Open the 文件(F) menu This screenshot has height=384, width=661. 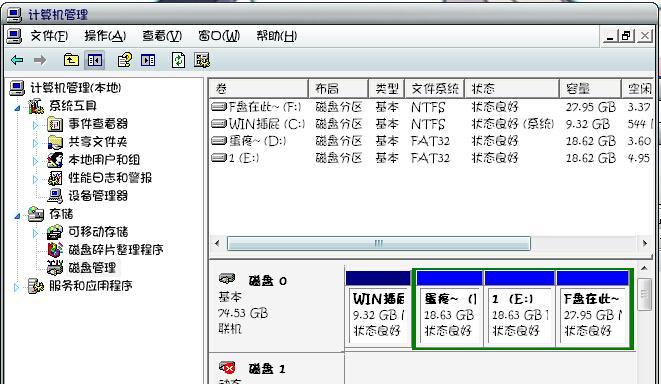click(x=49, y=36)
